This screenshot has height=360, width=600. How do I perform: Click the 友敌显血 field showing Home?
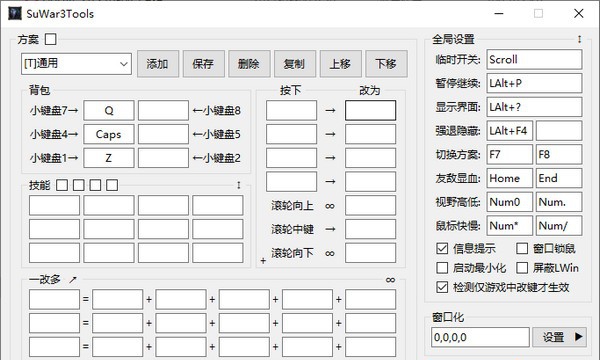[510, 178]
